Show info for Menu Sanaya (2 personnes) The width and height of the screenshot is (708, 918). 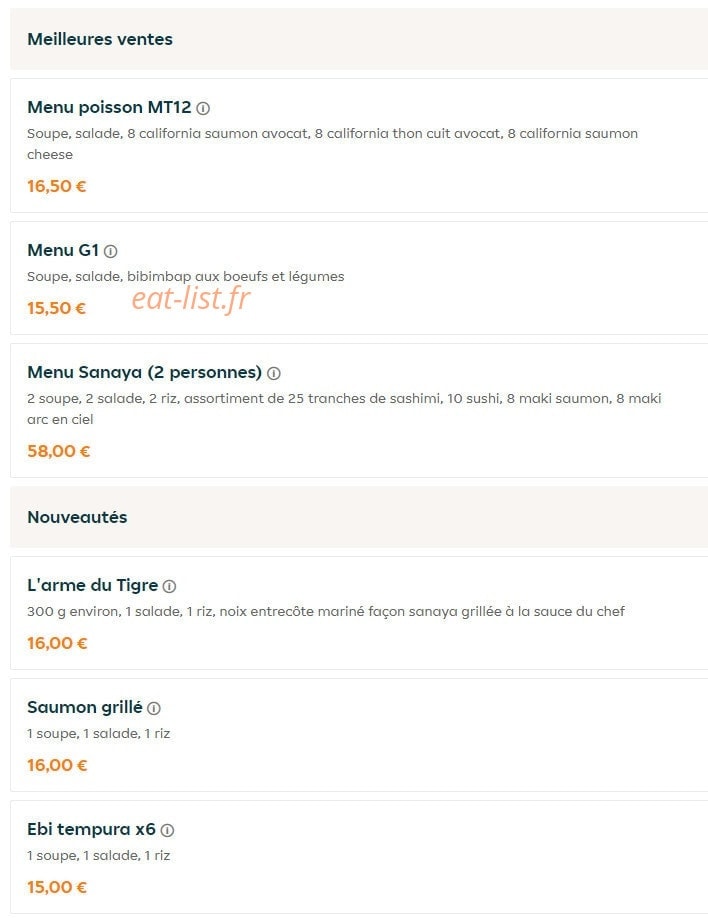pyautogui.click(x=273, y=373)
